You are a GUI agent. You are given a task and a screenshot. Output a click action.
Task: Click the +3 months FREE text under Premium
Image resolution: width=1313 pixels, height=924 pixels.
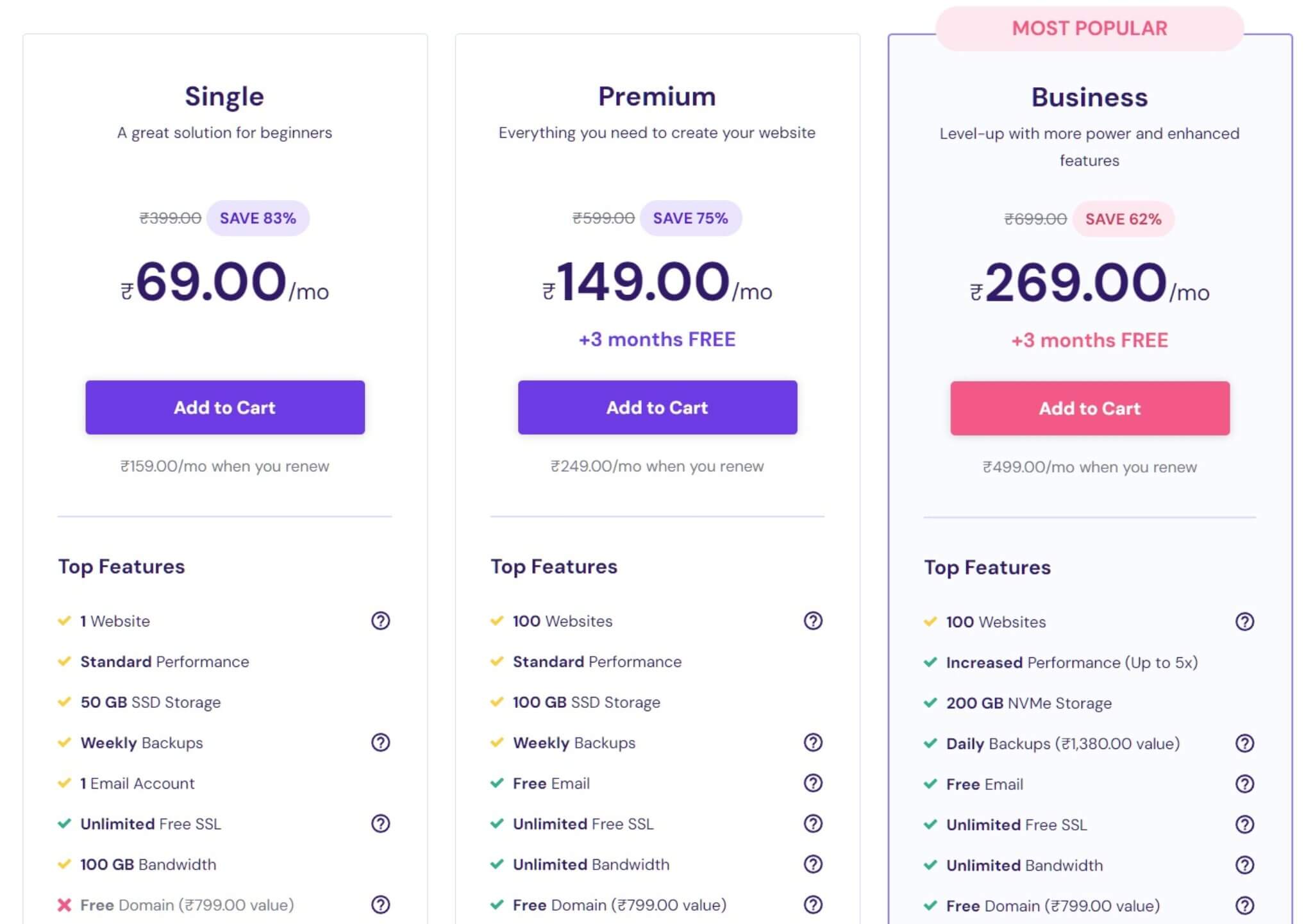657,339
